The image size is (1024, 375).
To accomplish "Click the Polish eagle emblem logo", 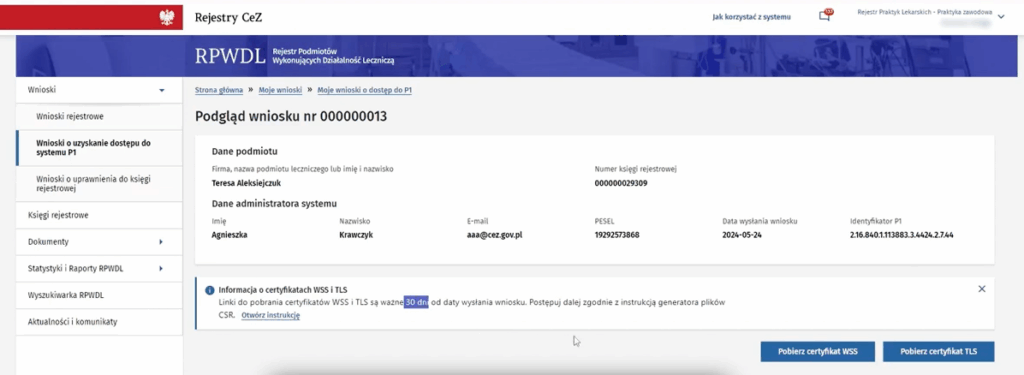I will tap(167, 17).
